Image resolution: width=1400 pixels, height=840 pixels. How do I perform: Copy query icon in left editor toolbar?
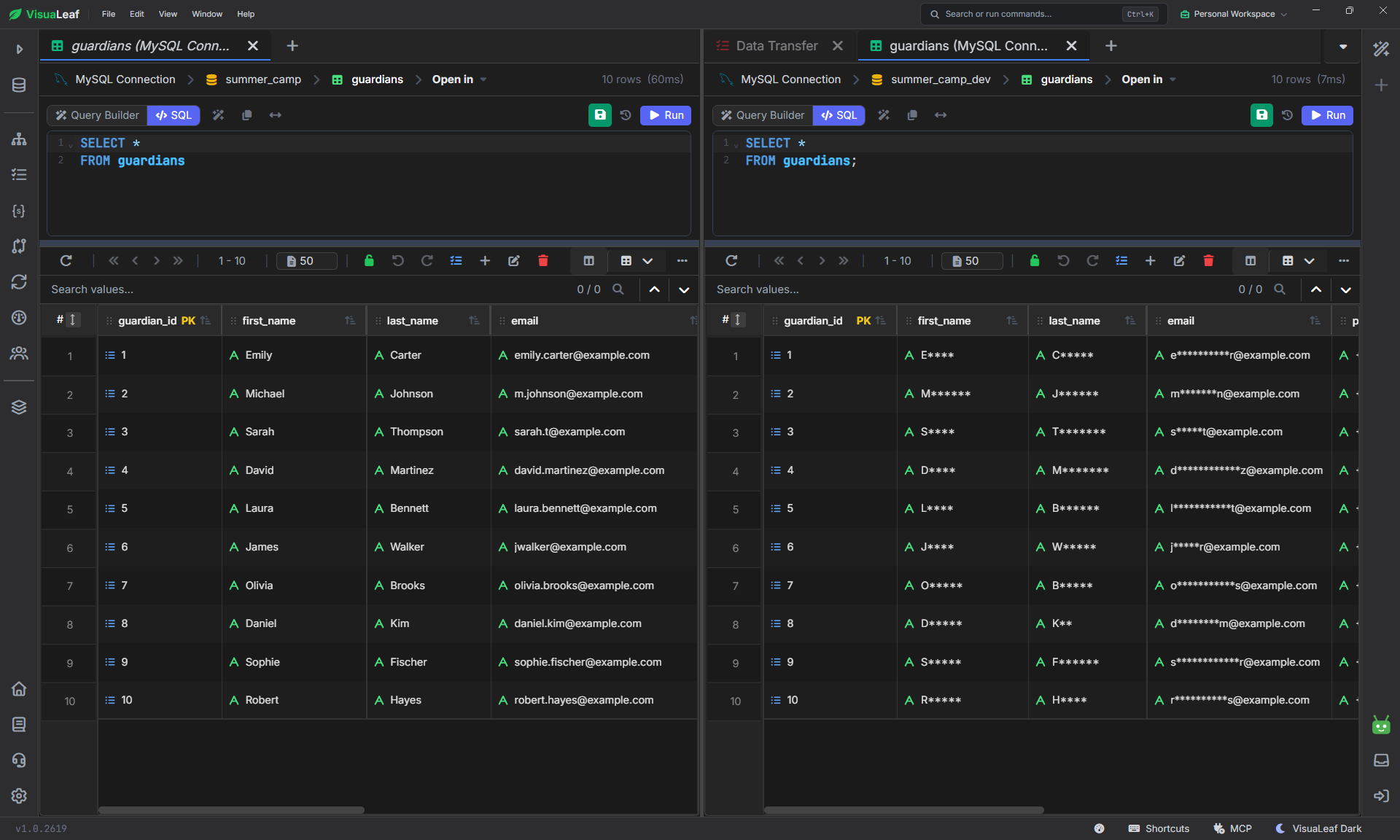(246, 115)
